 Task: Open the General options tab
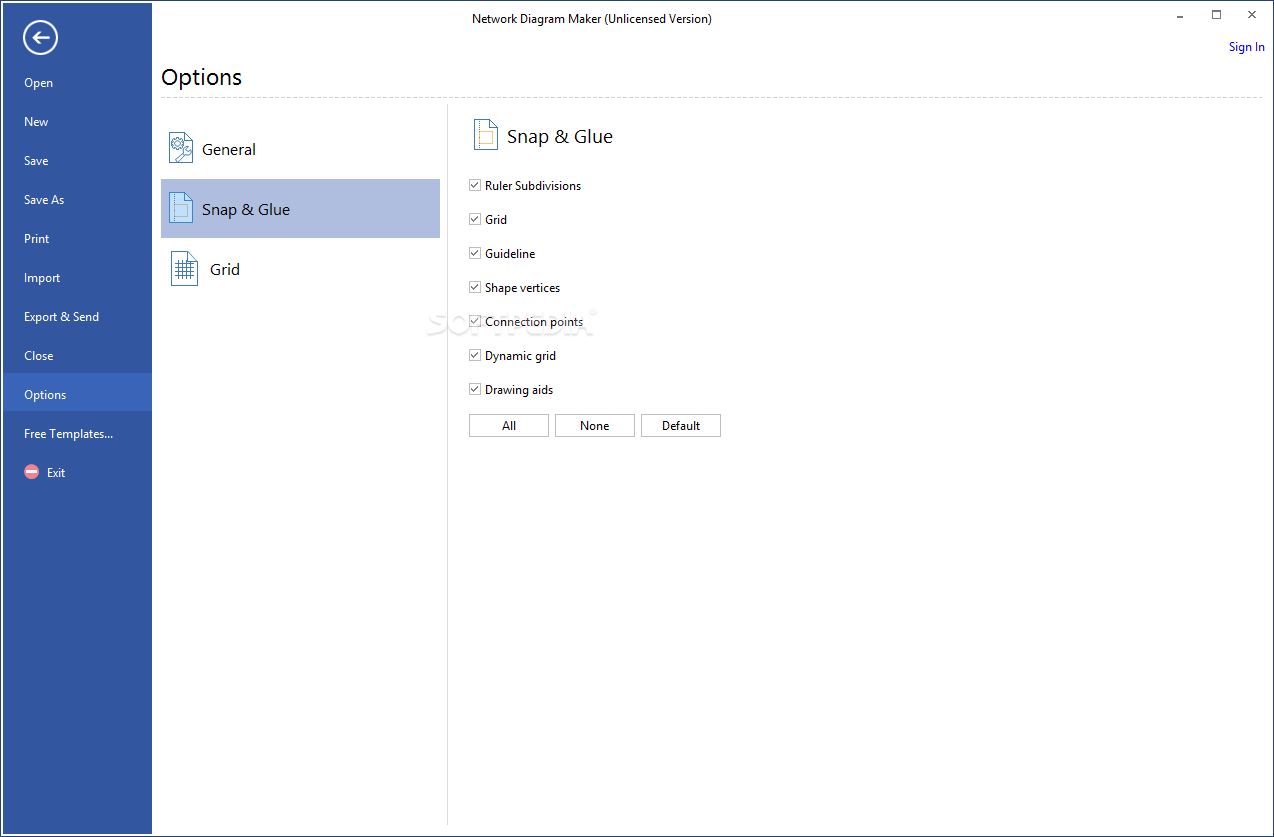300,149
